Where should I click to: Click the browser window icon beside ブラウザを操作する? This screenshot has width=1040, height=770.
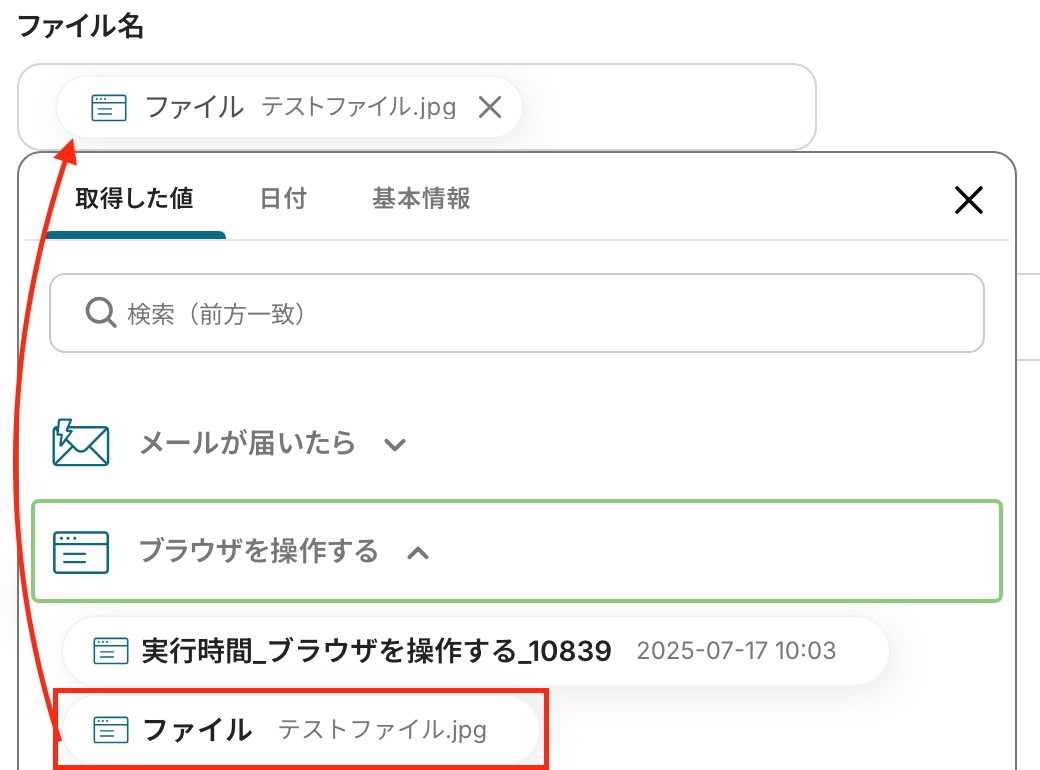pos(81,551)
